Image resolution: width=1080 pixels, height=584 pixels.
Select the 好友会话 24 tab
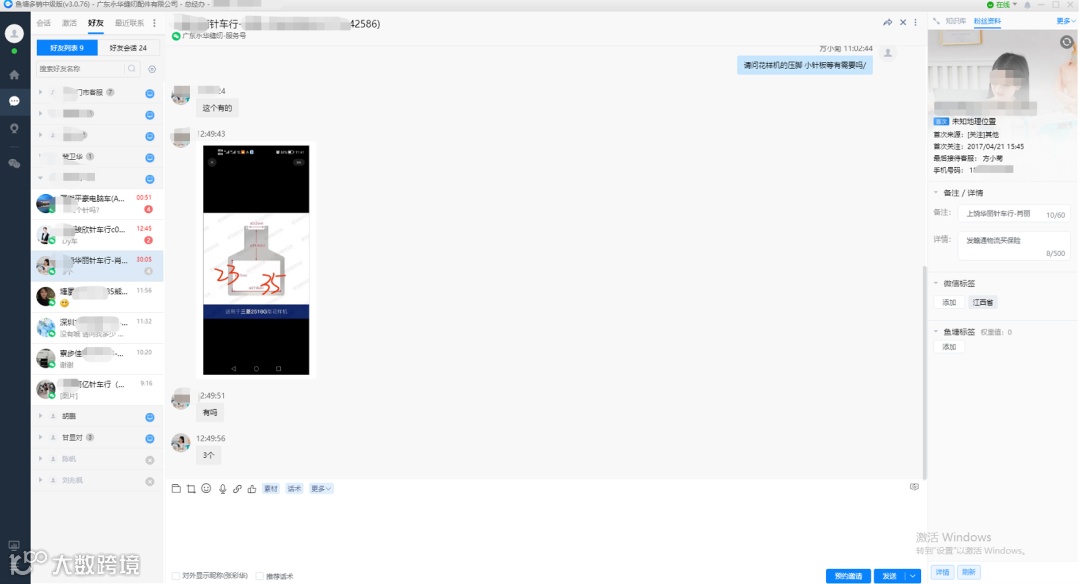[128, 48]
